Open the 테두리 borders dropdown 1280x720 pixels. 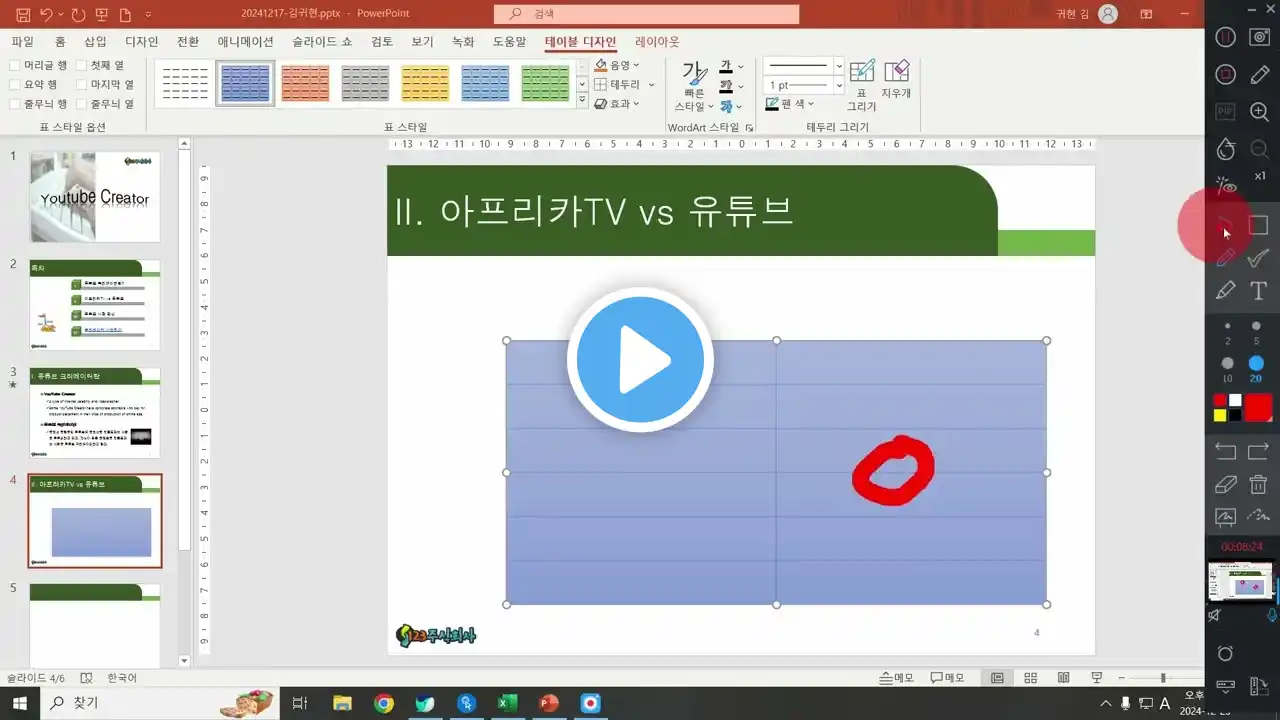(x=624, y=84)
